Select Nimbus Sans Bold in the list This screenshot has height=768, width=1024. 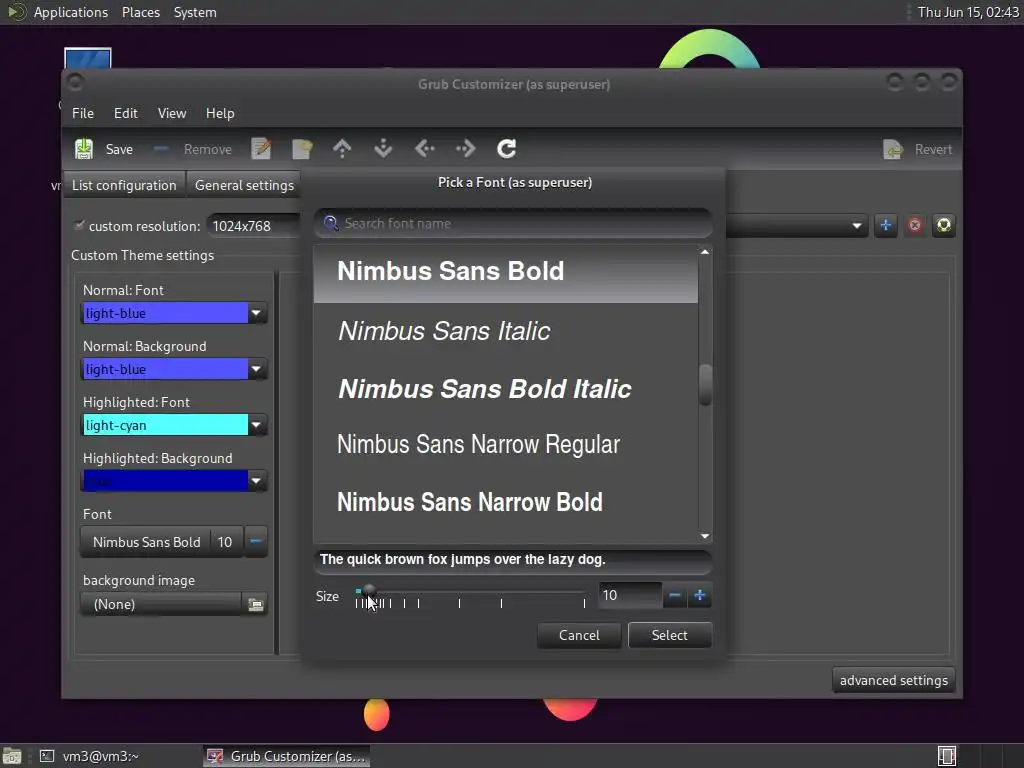tap(505, 272)
